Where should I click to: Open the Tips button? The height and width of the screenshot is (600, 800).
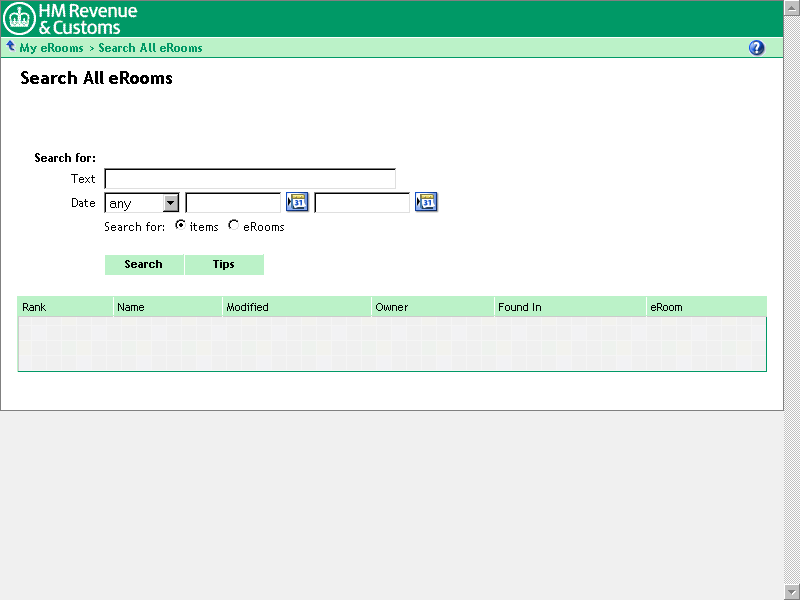coord(224,265)
